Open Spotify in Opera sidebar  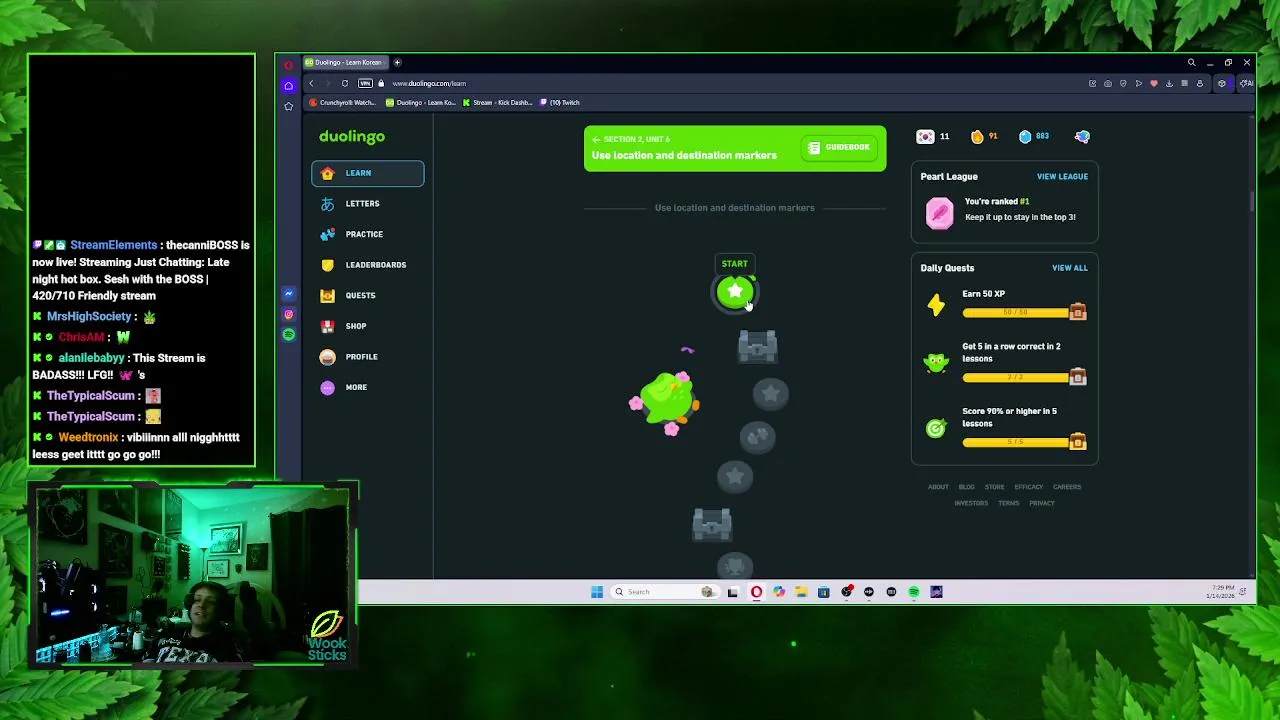coord(289,335)
